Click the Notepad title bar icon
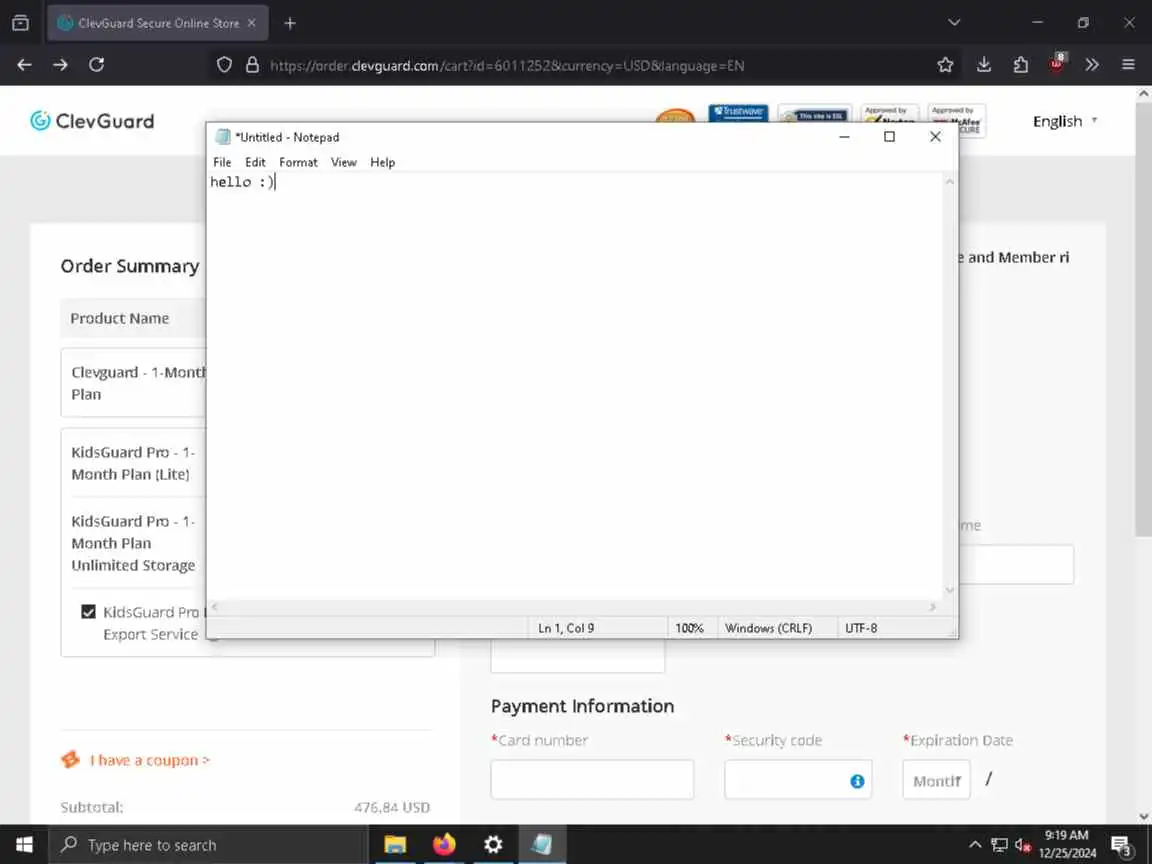The image size is (1152, 864). [x=223, y=137]
